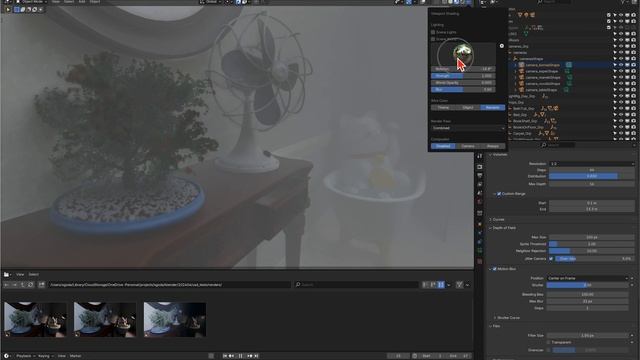This screenshot has height=360, width=640.
Task: Open the timeline View menu
Action: [62, 356]
